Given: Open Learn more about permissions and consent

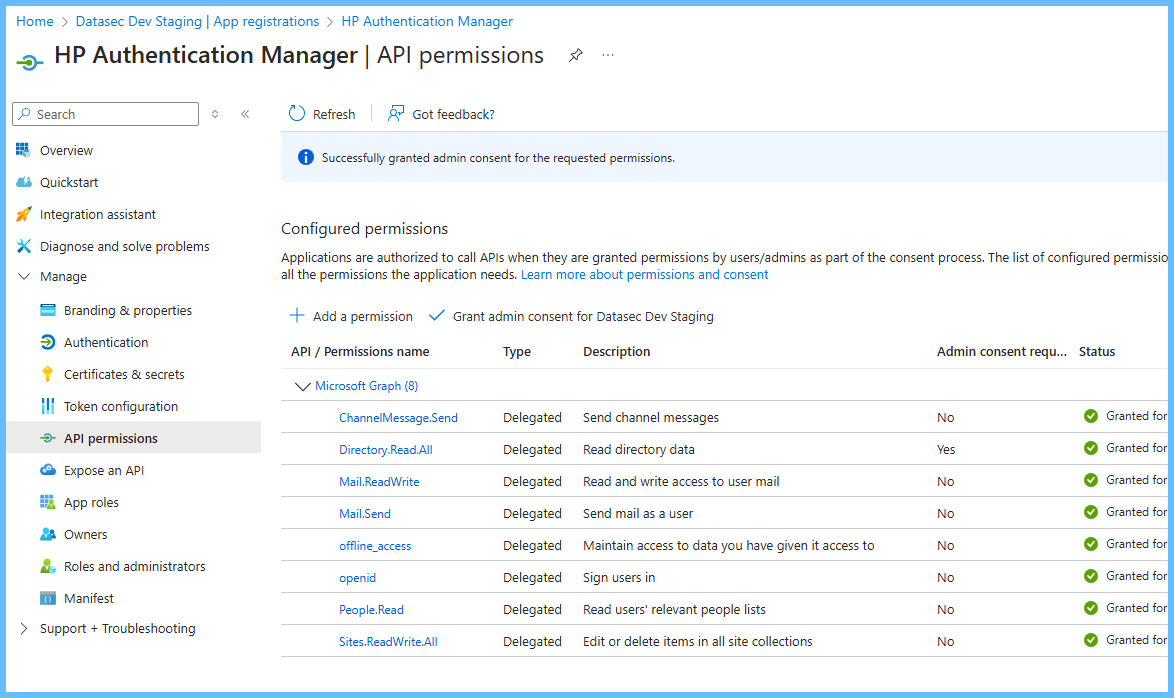Looking at the screenshot, I should pyautogui.click(x=645, y=275).
